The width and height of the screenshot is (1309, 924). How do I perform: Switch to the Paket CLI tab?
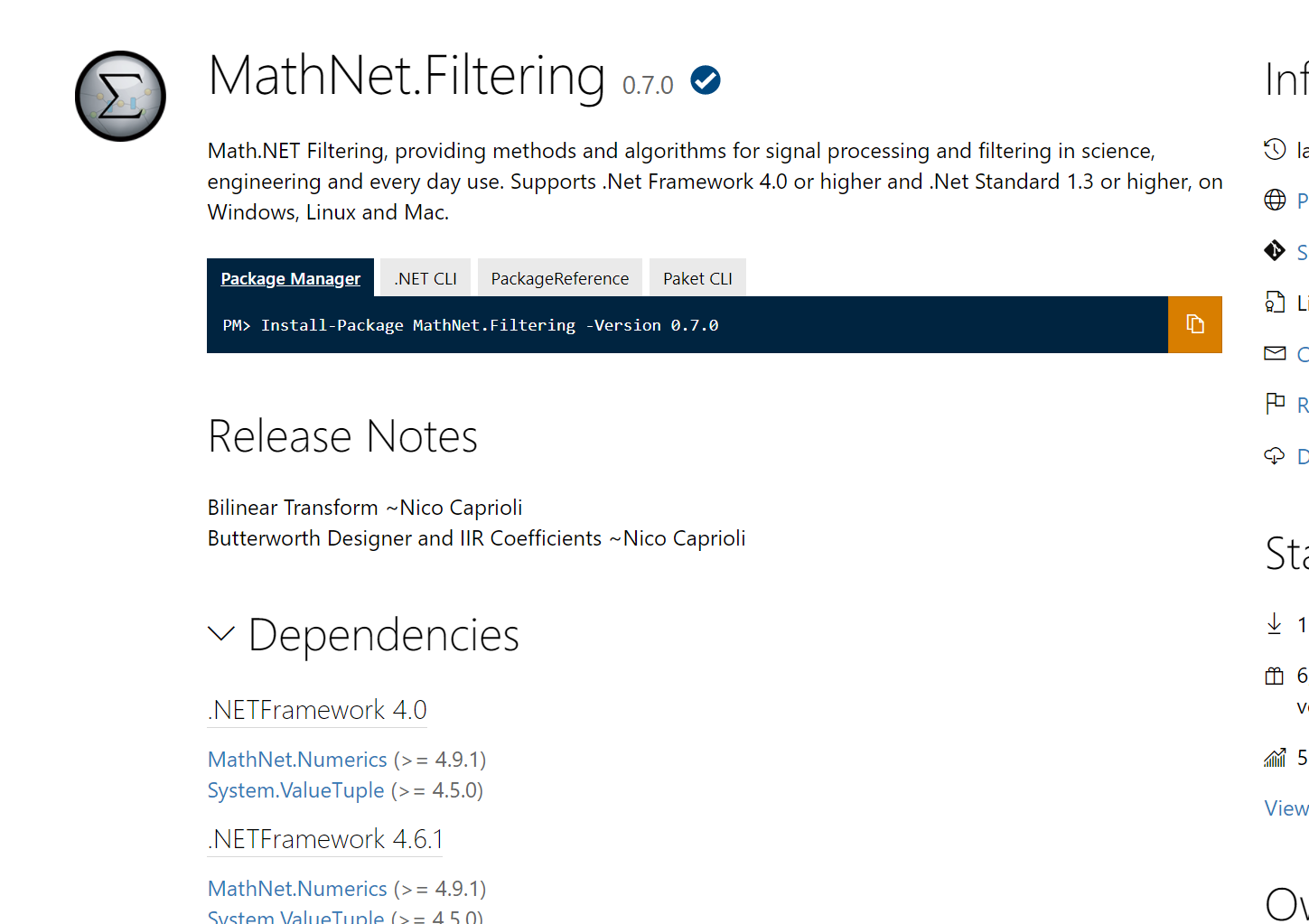[697, 278]
